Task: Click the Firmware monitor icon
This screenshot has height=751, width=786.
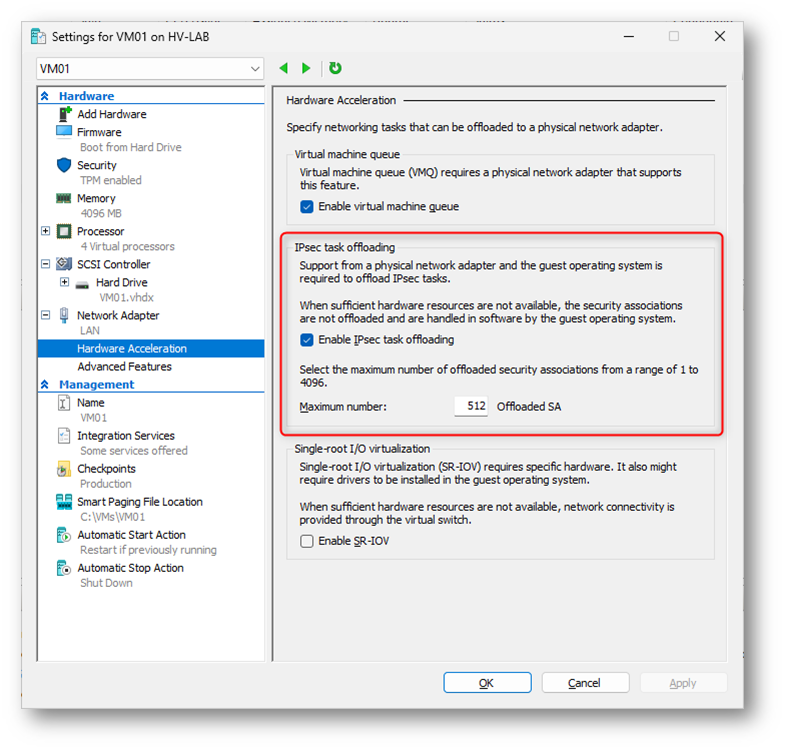Action: (x=64, y=132)
